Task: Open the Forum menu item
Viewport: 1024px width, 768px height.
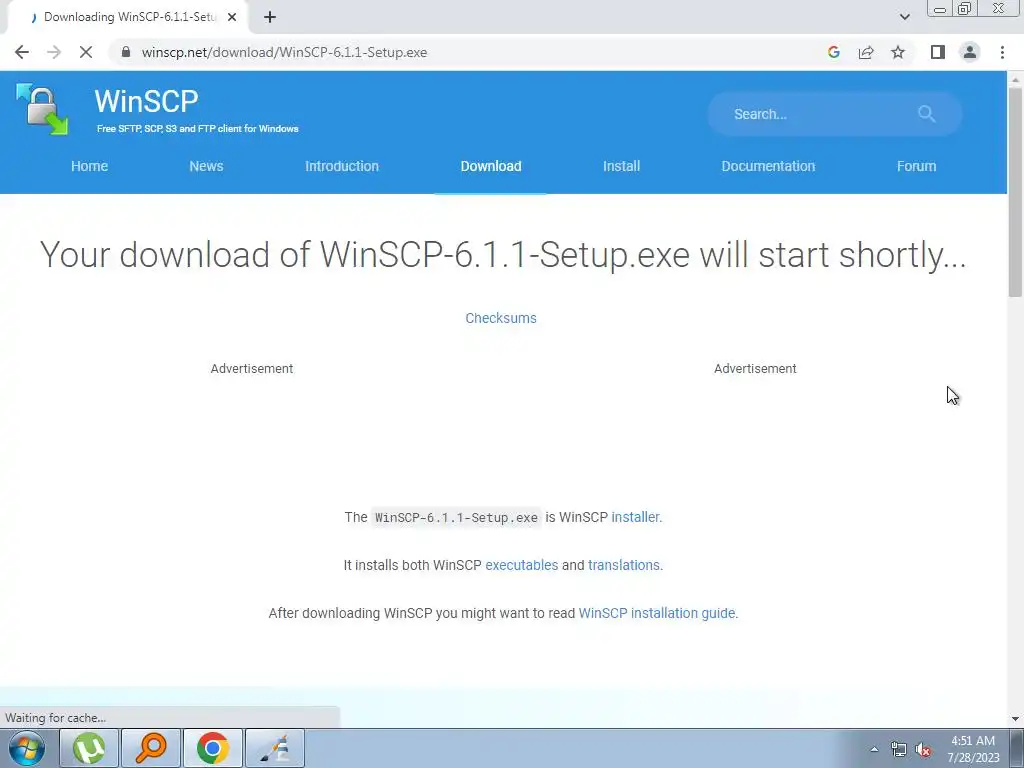Action: click(916, 166)
